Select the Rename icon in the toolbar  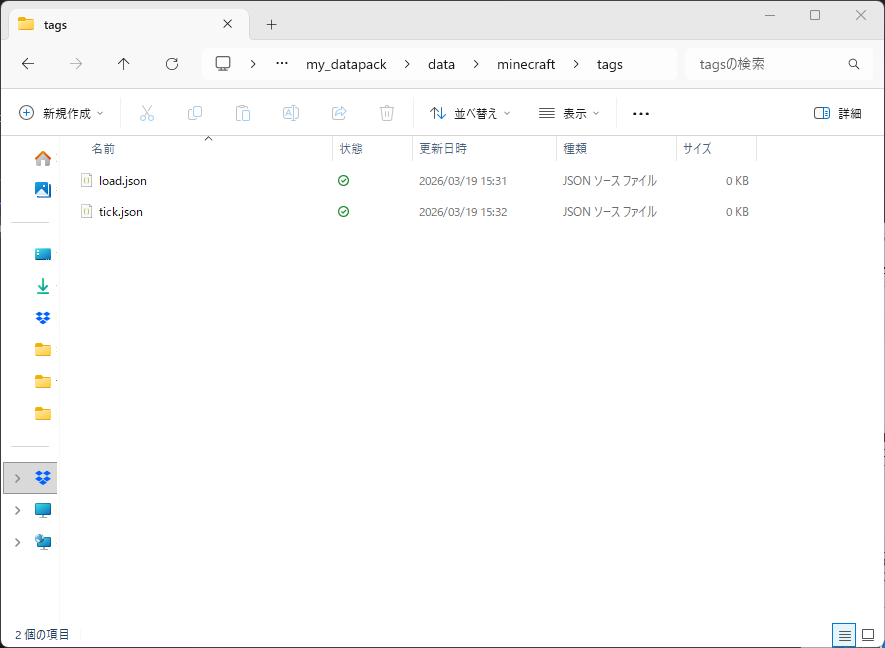[291, 113]
